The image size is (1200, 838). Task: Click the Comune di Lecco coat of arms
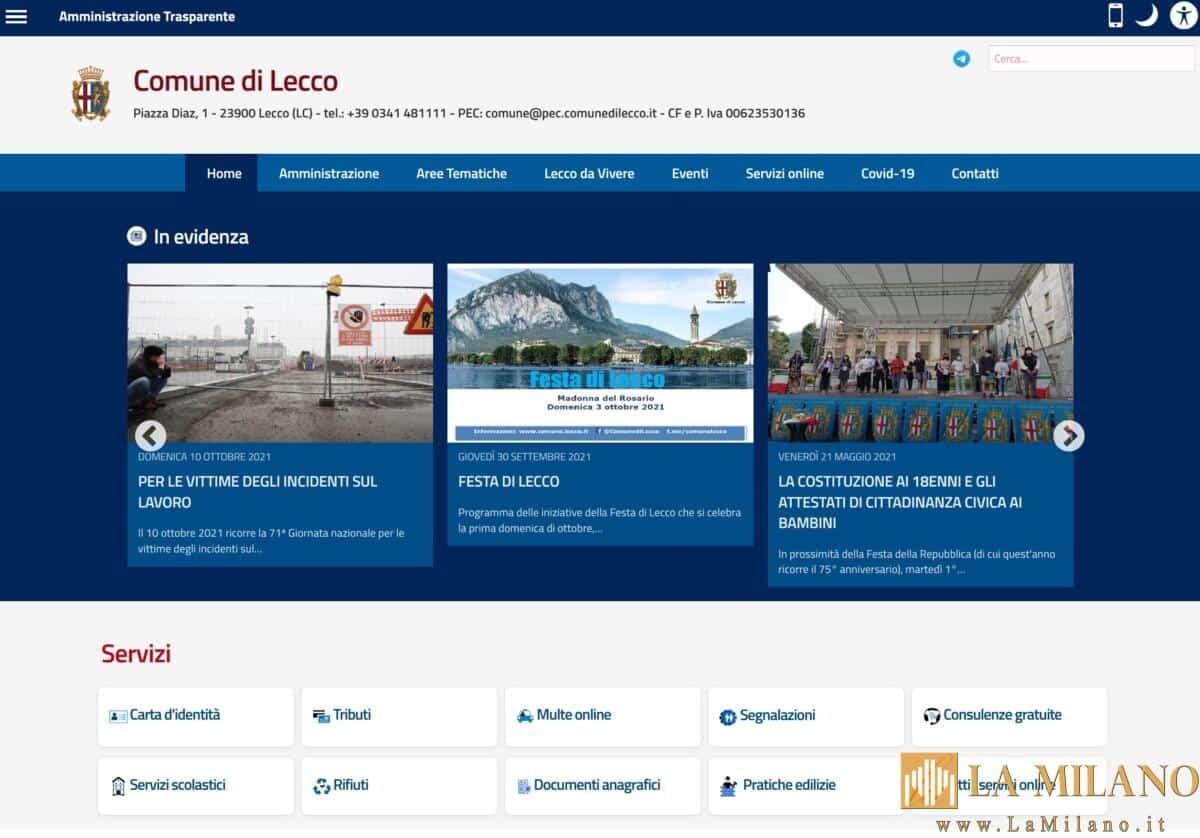pos(91,94)
